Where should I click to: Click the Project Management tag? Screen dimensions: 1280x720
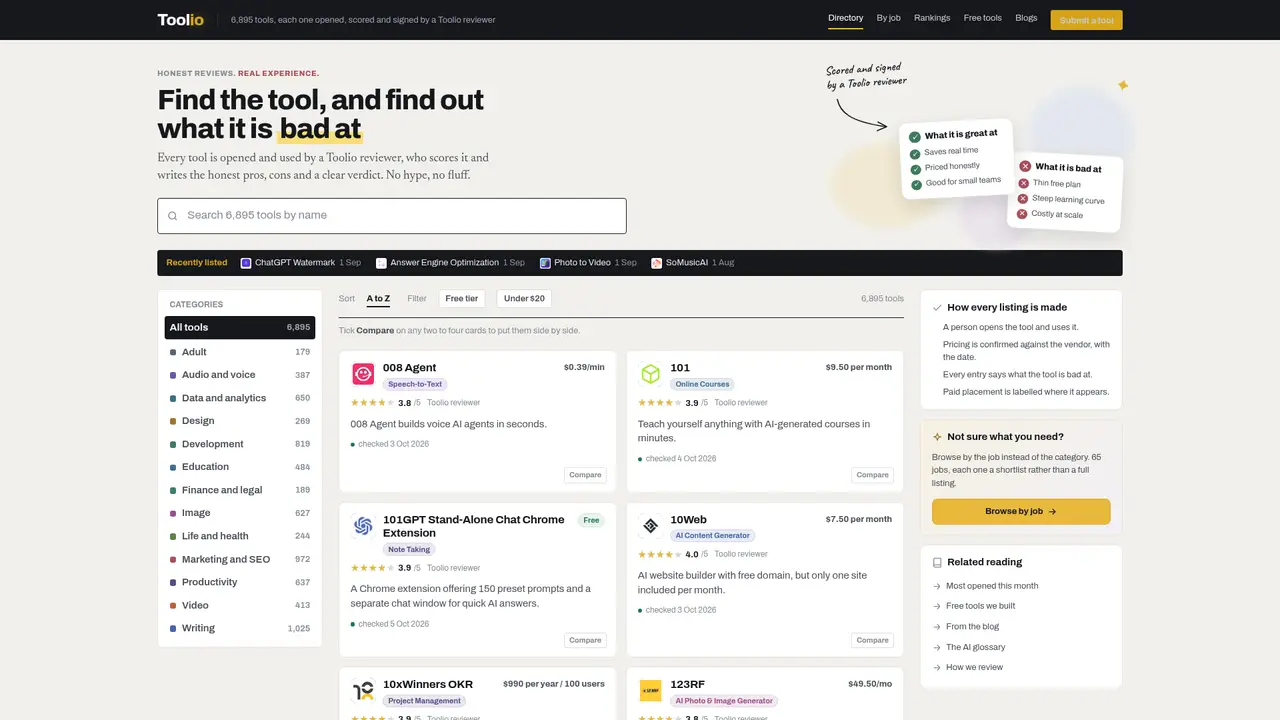(x=424, y=701)
